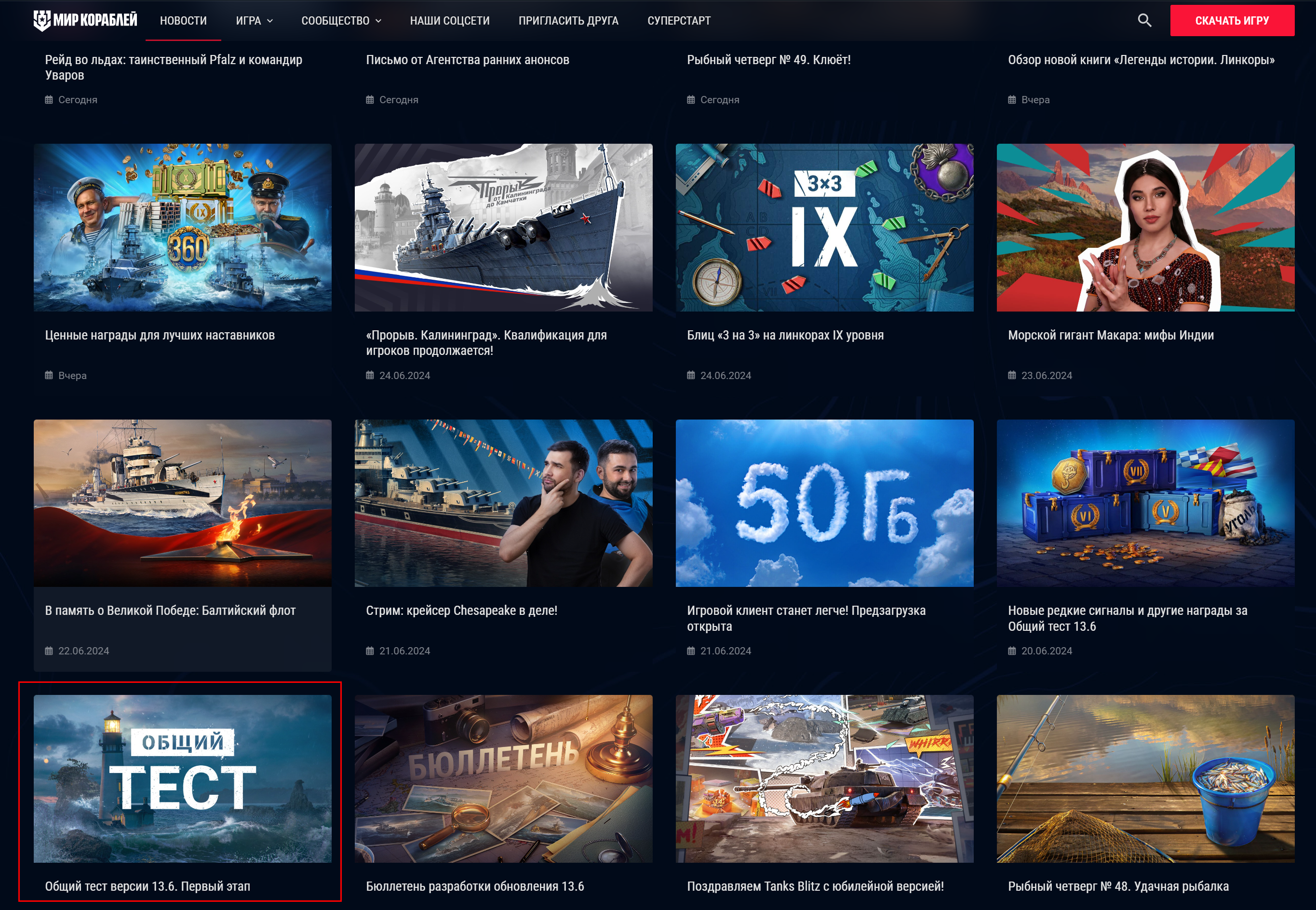Click date text 24.06.2024 under Блиц
The width and height of the screenshot is (1316, 910).
[725, 375]
